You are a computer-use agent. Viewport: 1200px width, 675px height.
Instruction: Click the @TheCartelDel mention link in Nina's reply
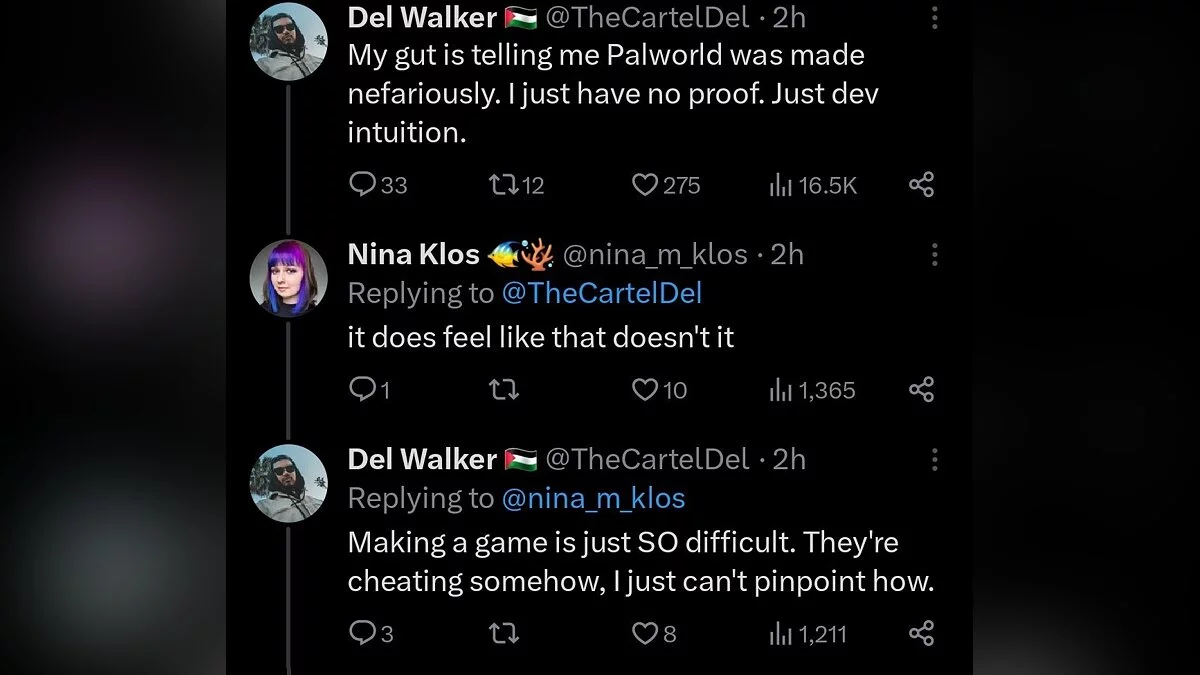[600, 293]
